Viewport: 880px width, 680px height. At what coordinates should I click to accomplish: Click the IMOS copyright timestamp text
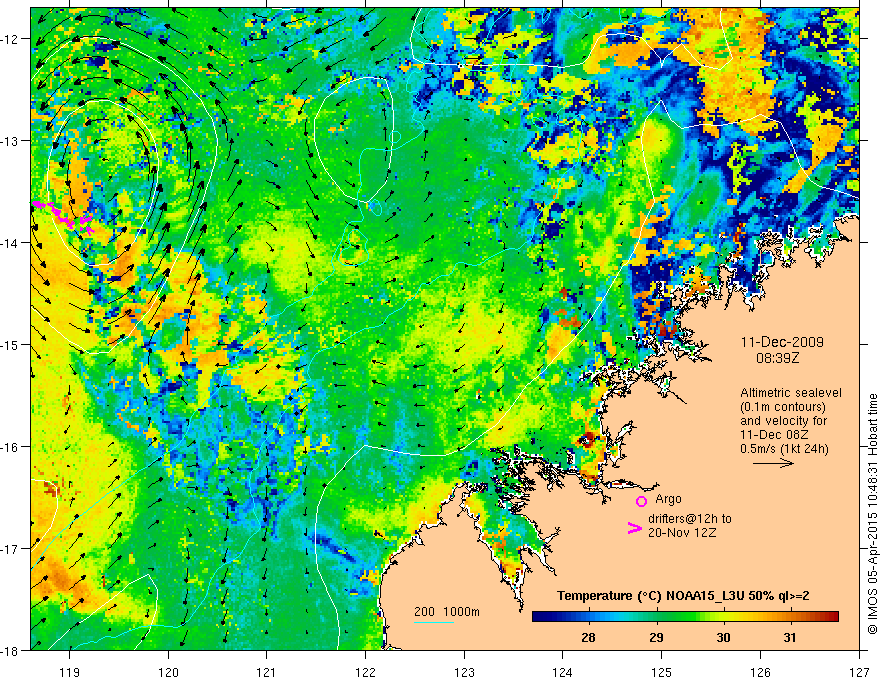[x=872, y=513]
